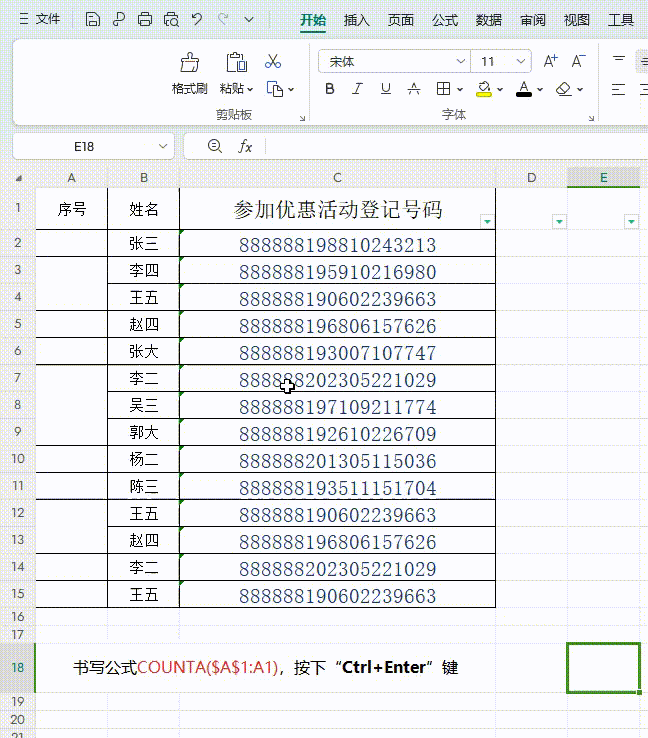The image size is (648, 738).
Task: Click the top align icon
Action: tap(619, 60)
